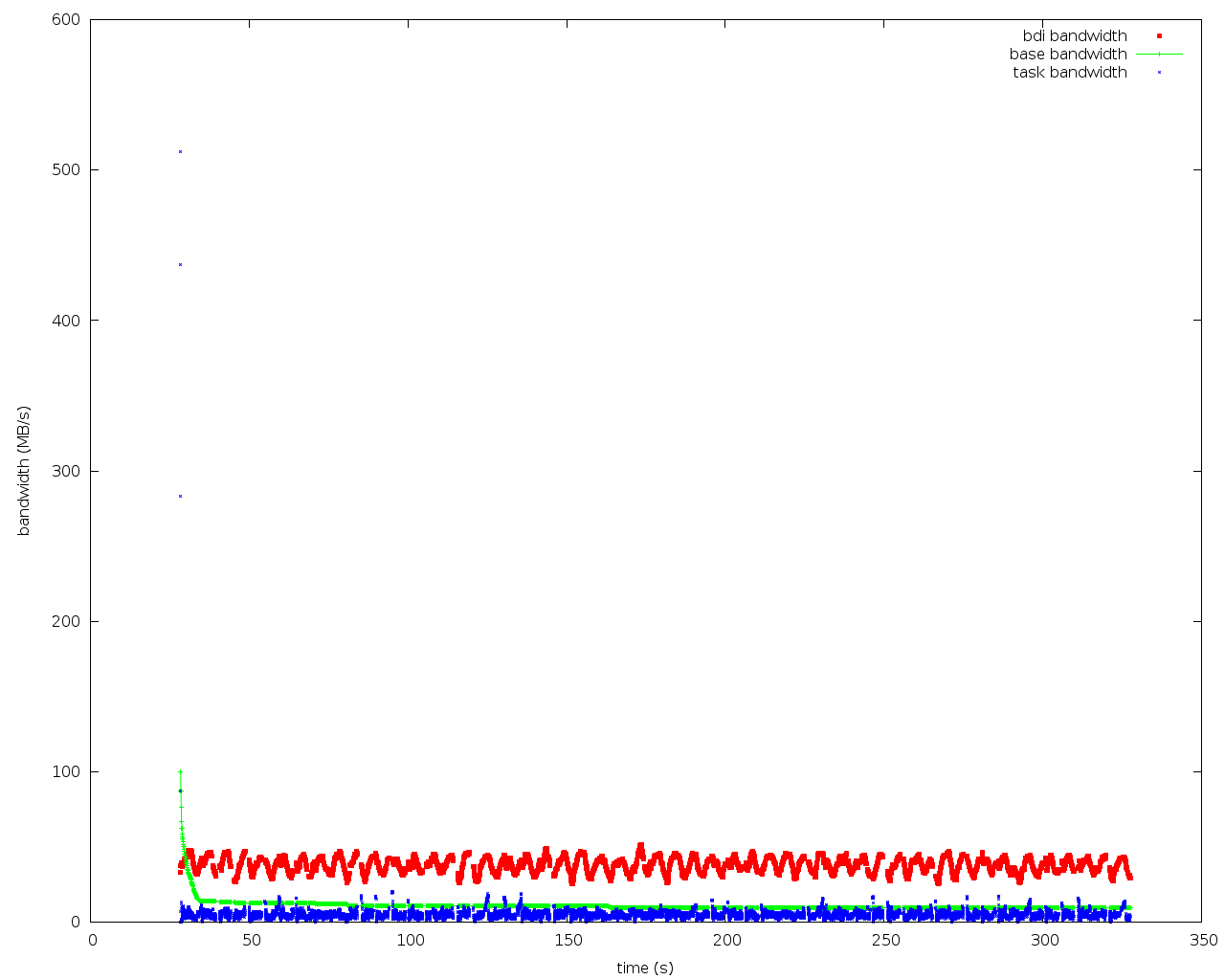The image size is (1225, 980).
Task: Click the blue task bandwidth legend marker
Action: 1159,73
